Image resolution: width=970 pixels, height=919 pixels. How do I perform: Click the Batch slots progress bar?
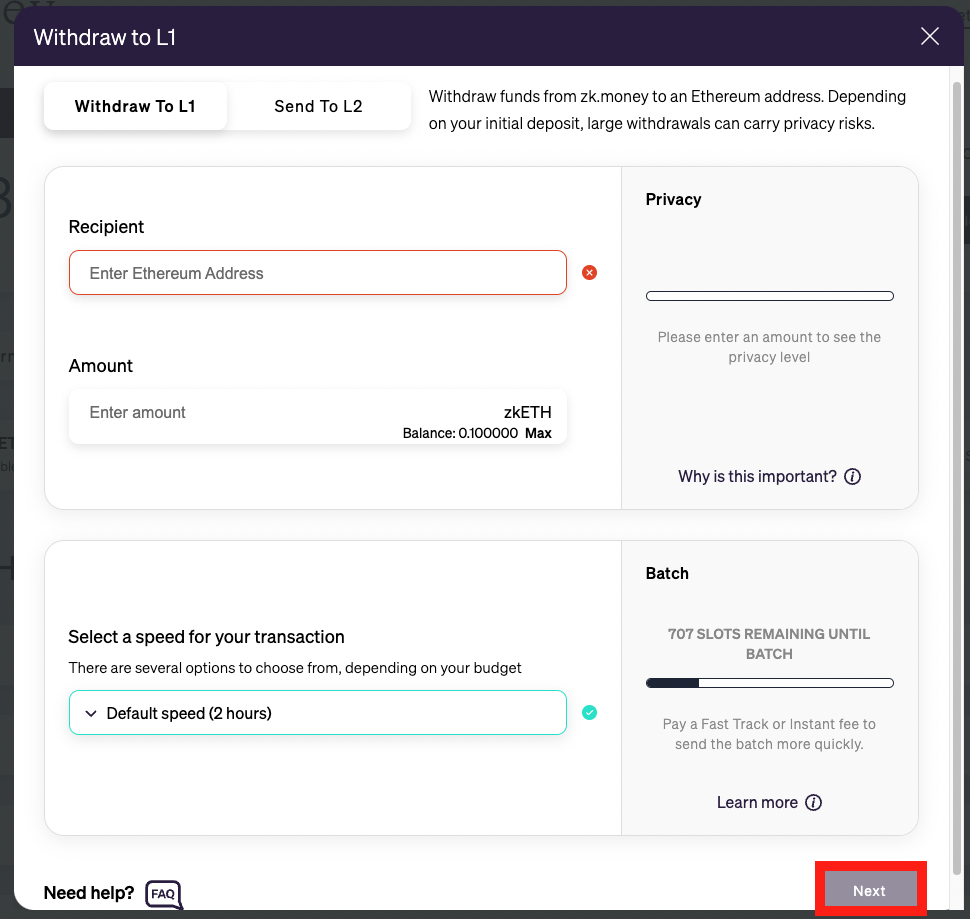coord(770,683)
